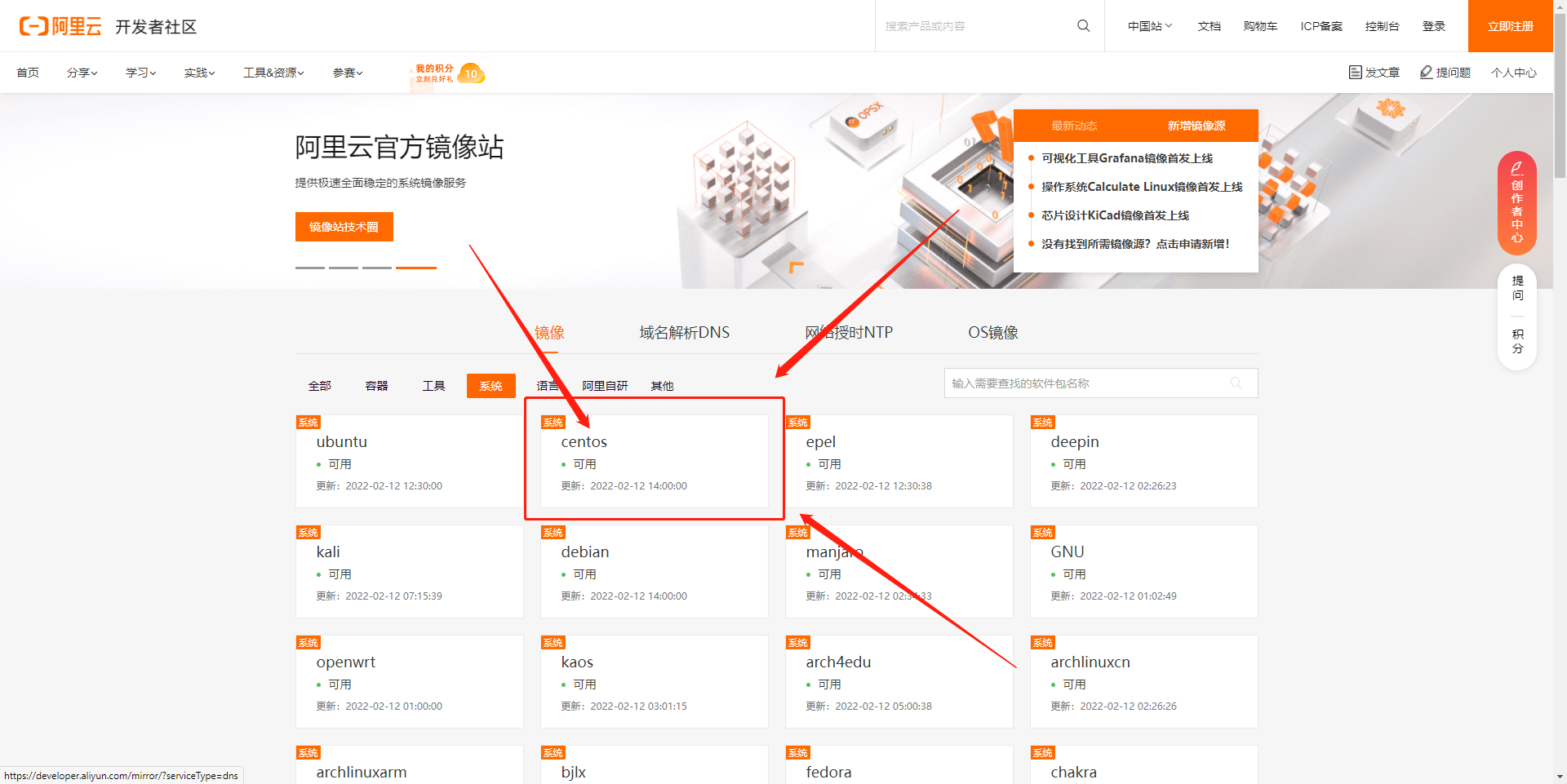Expand the 学习 navigation menu
This screenshot has height=784, width=1567.
[140, 73]
